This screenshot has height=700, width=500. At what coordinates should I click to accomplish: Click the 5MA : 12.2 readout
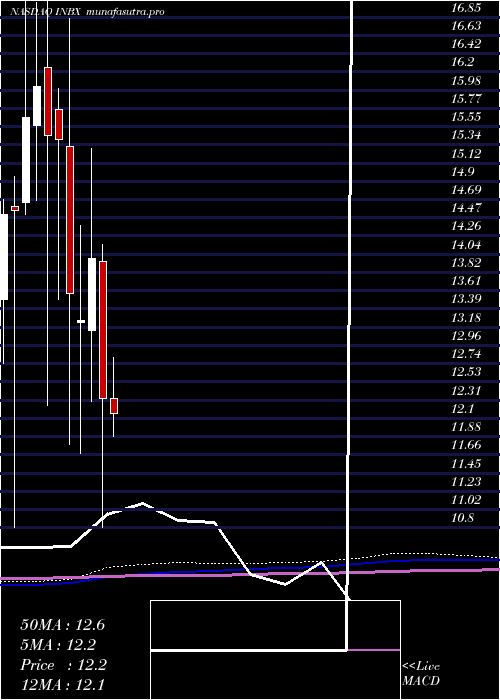(x=58, y=645)
